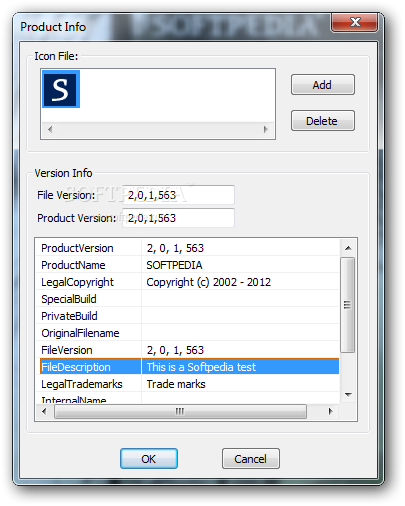Select the FileVersion row
This screenshot has height=506, width=405.
(x=188, y=350)
